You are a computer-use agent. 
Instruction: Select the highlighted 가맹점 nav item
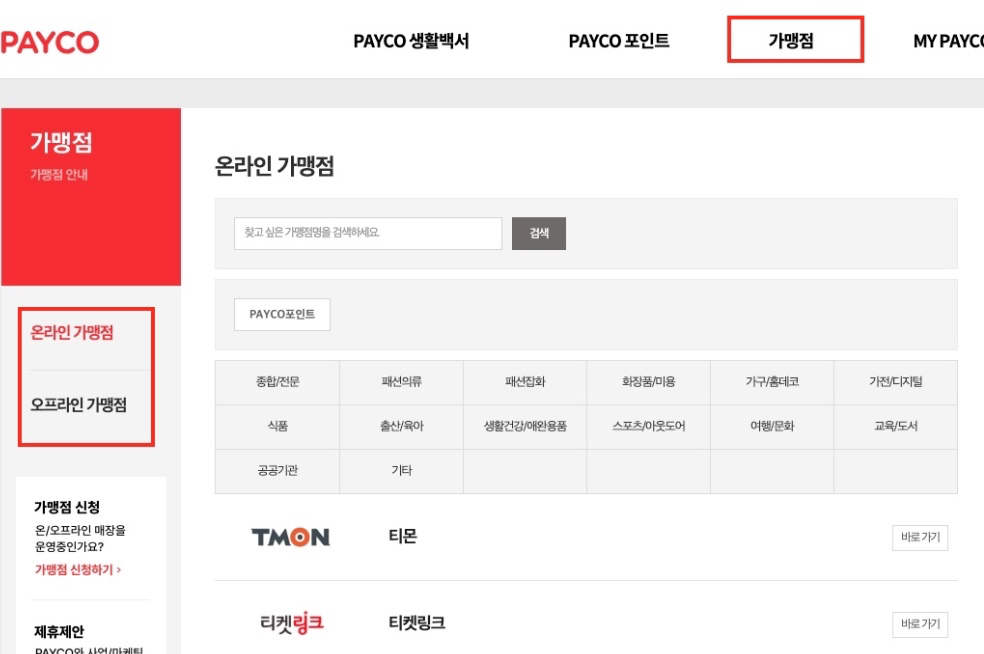point(796,40)
